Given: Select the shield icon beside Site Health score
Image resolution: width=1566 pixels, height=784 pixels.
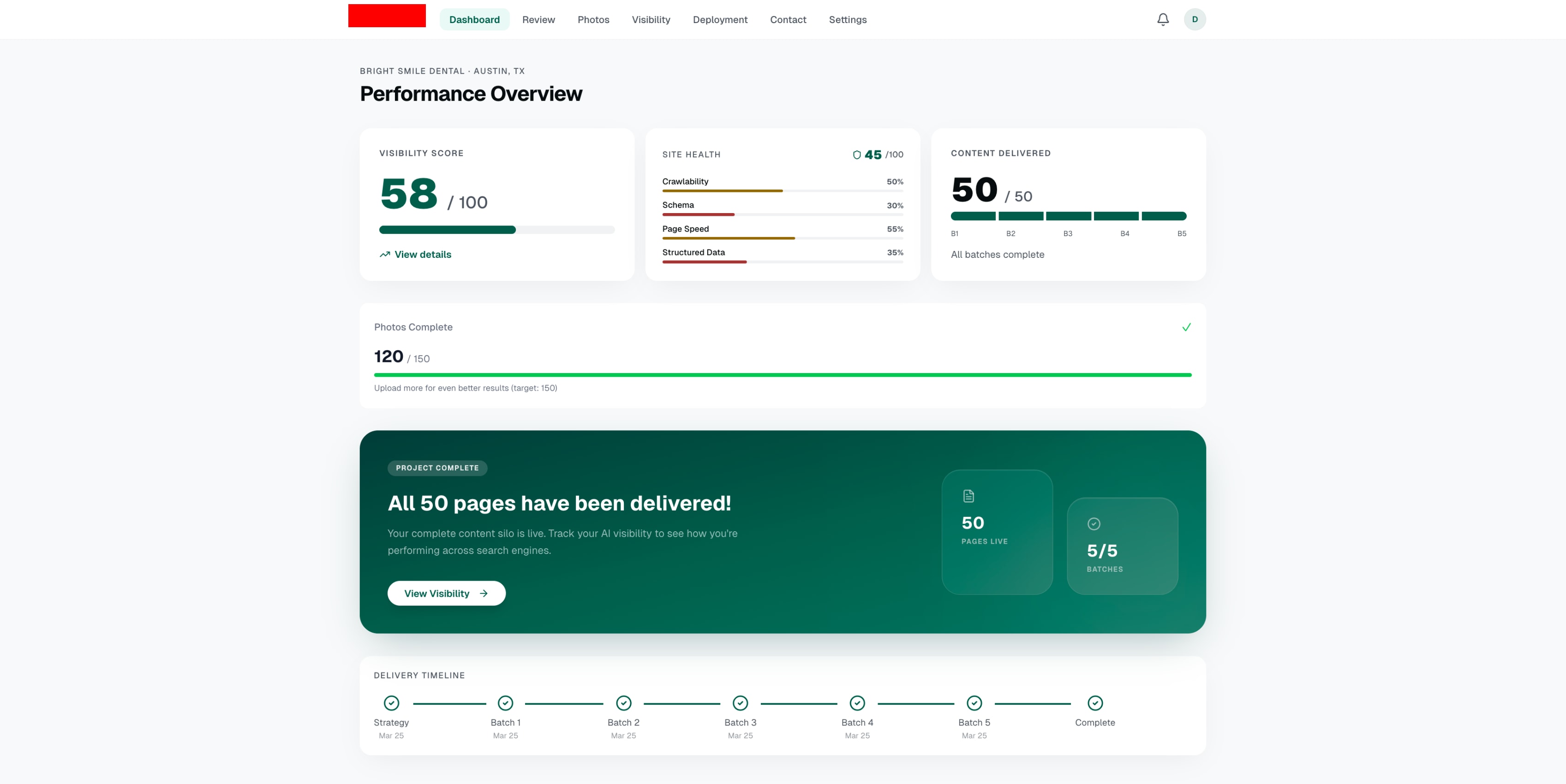Looking at the screenshot, I should click(856, 154).
